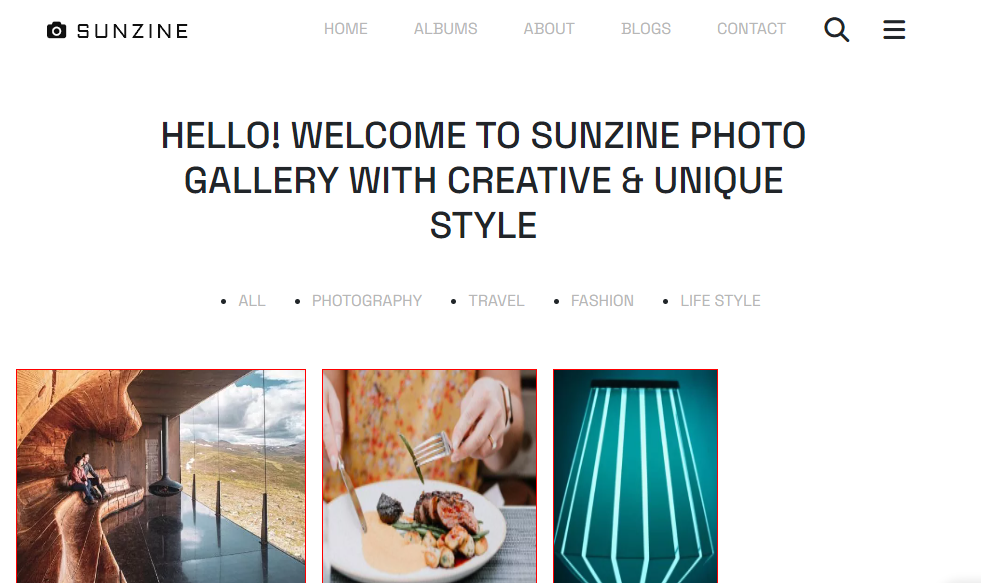Open the BLOGS nav link
The image size is (981, 583).
point(646,29)
